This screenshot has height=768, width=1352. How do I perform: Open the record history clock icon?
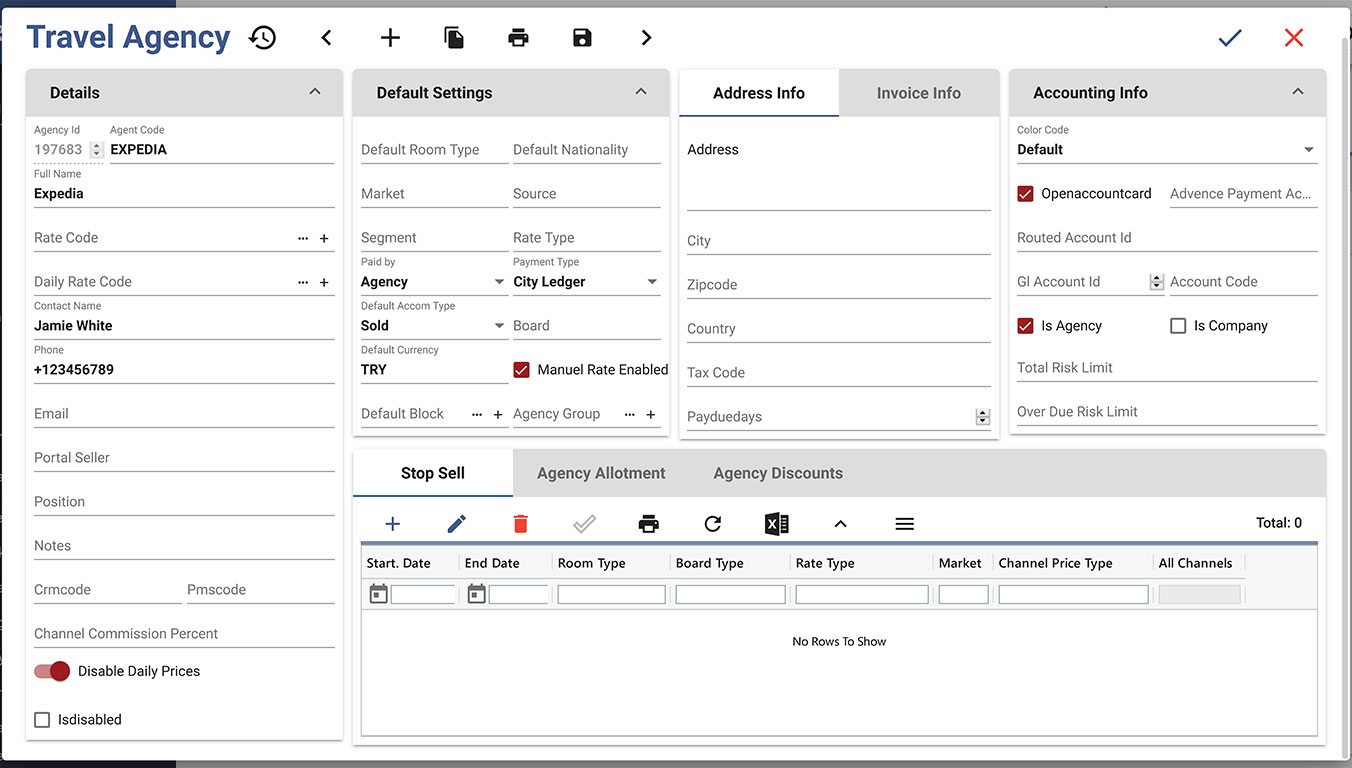[263, 38]
